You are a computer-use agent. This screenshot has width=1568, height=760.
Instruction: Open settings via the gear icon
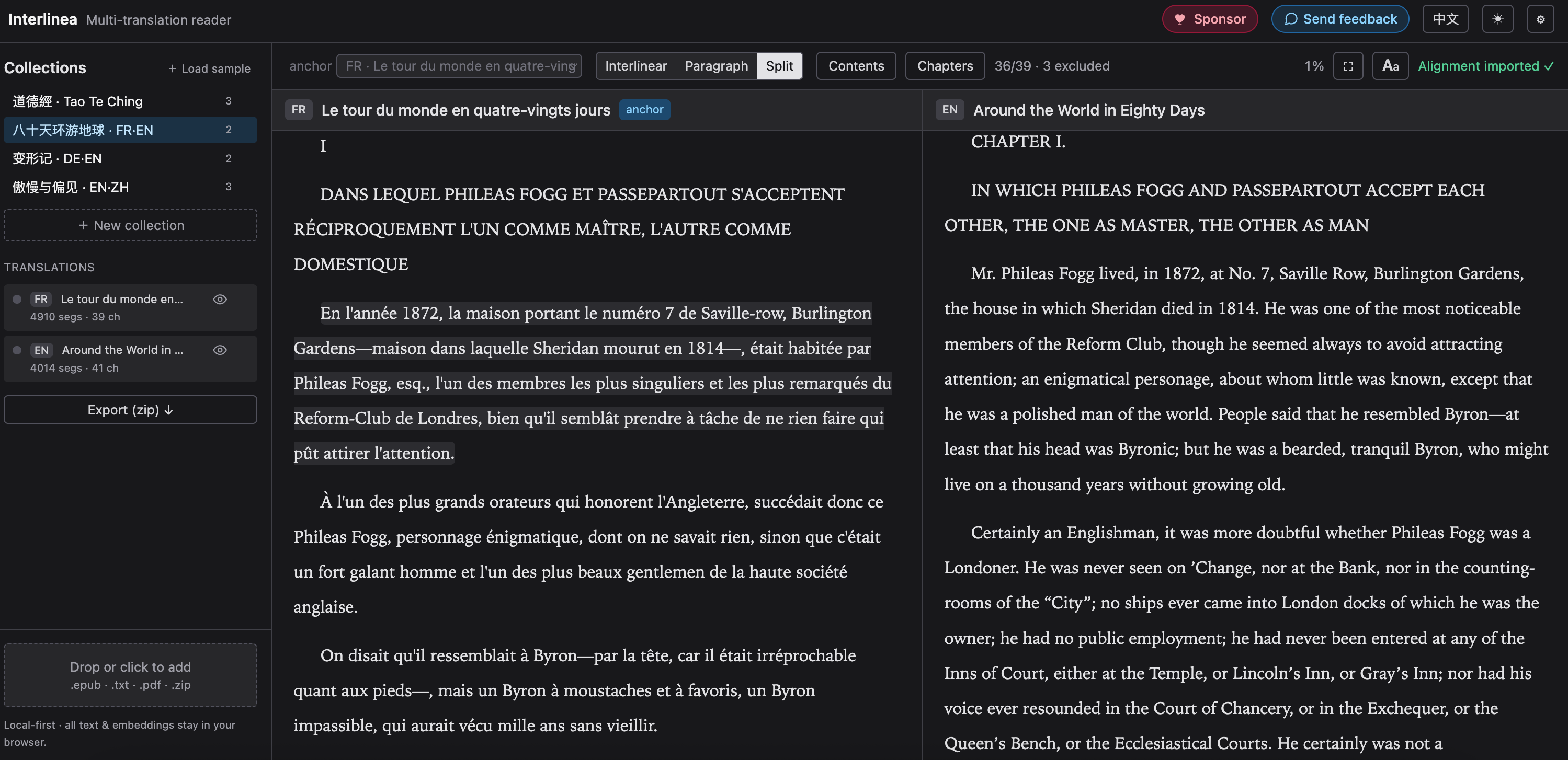tap(1541, 19)
